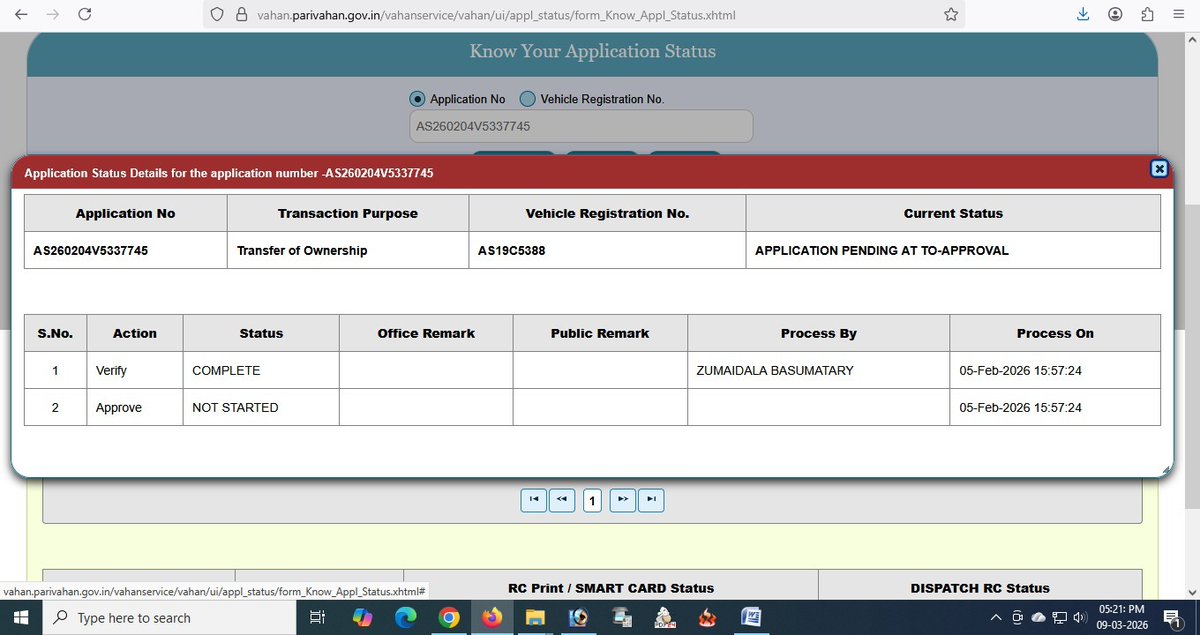
Task: Open taskbar clock and date
Action: click(x=1122, y=618)
